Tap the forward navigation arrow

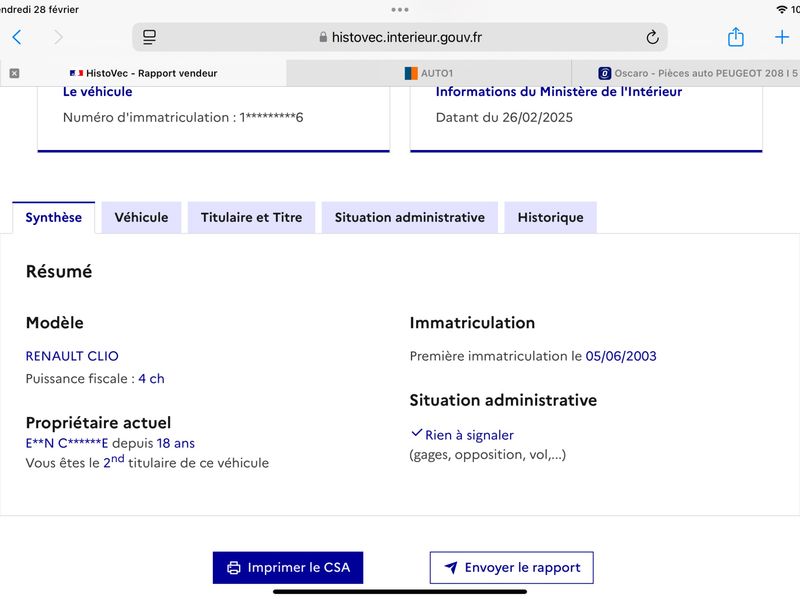[x=59, y=37]
